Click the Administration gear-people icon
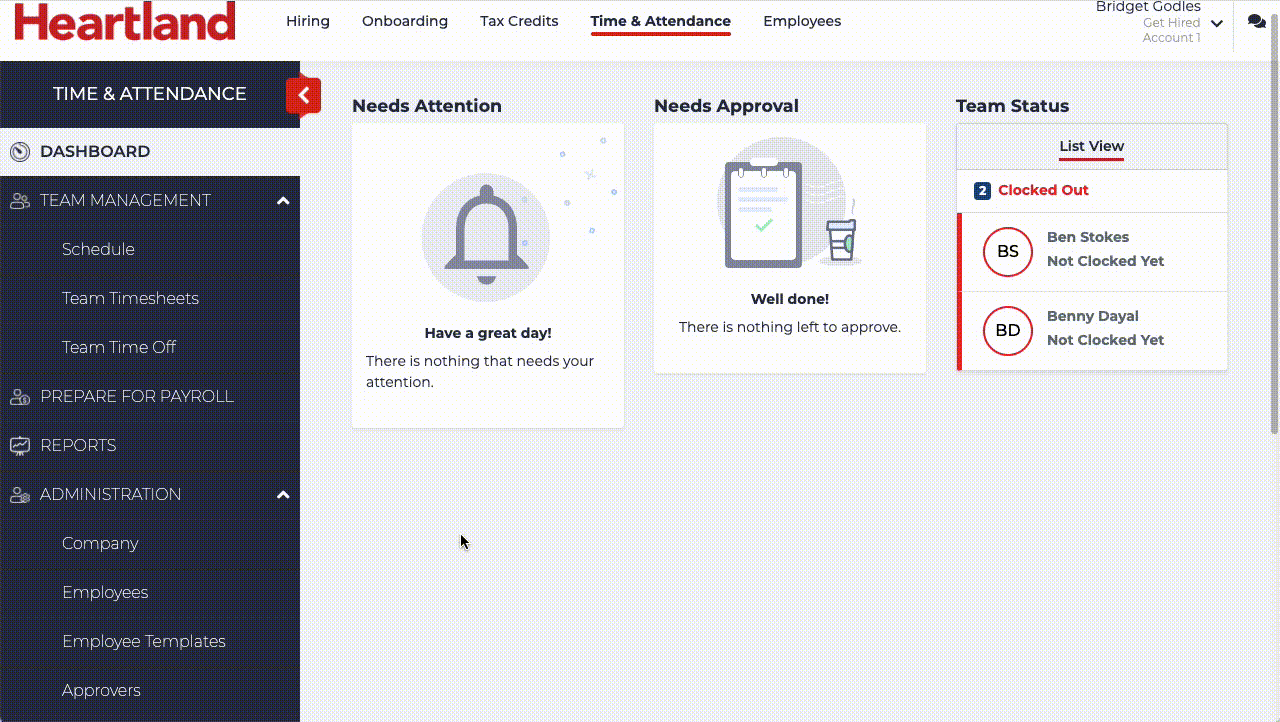1280x722 pixels. pyautogui.click(x=20, y=495)
